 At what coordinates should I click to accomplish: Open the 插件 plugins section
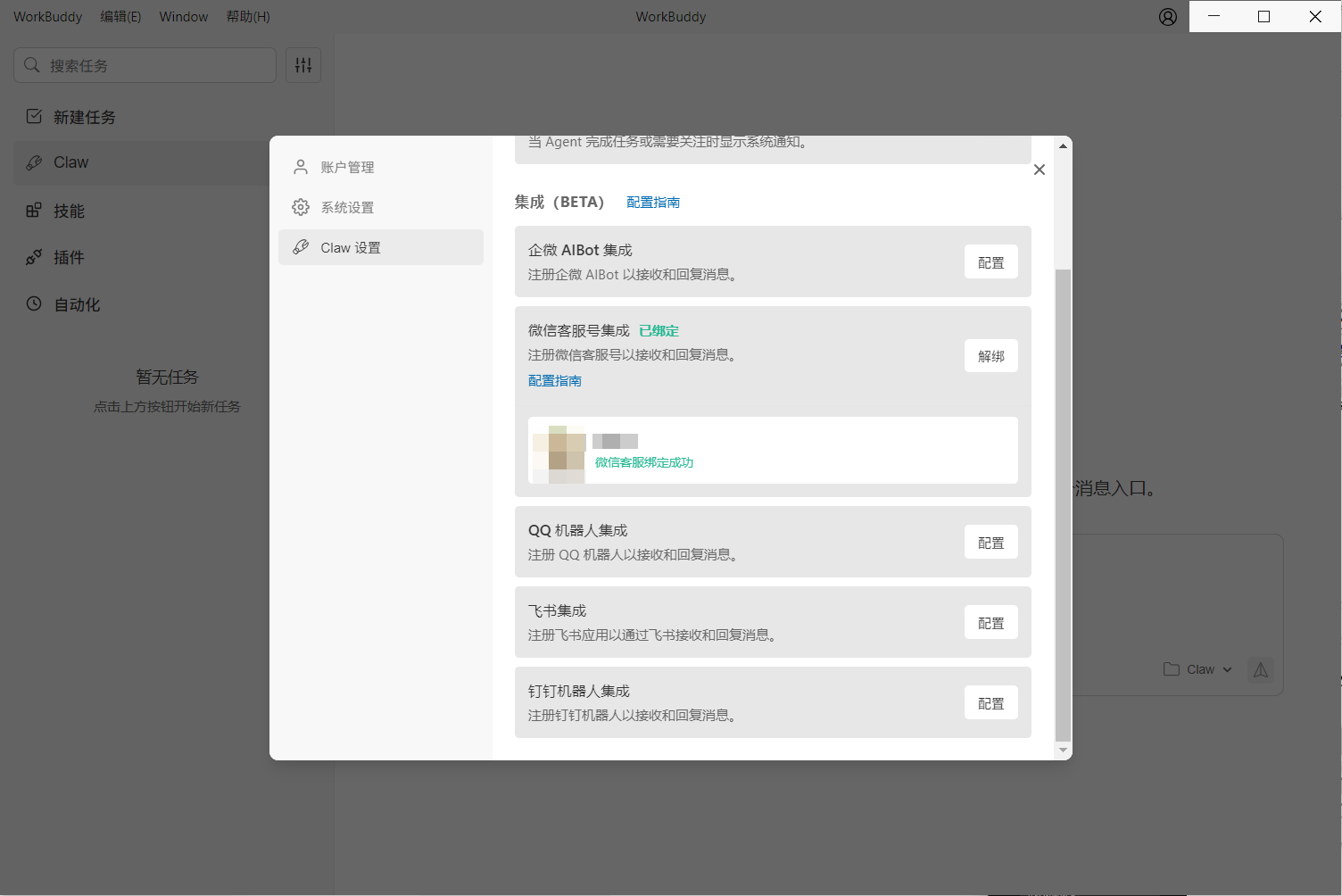69,258
